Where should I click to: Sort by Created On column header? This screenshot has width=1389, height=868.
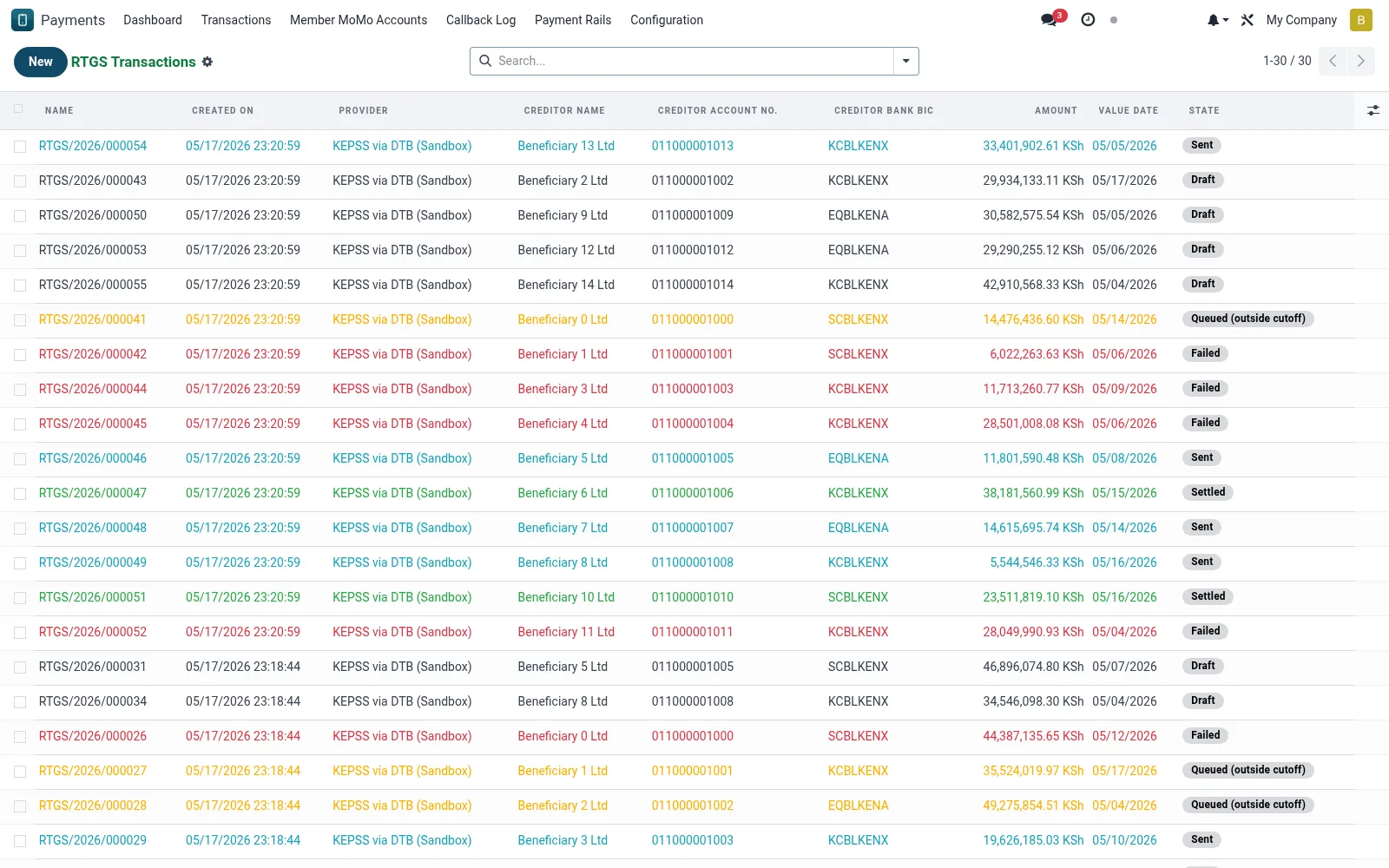[222, 110]
